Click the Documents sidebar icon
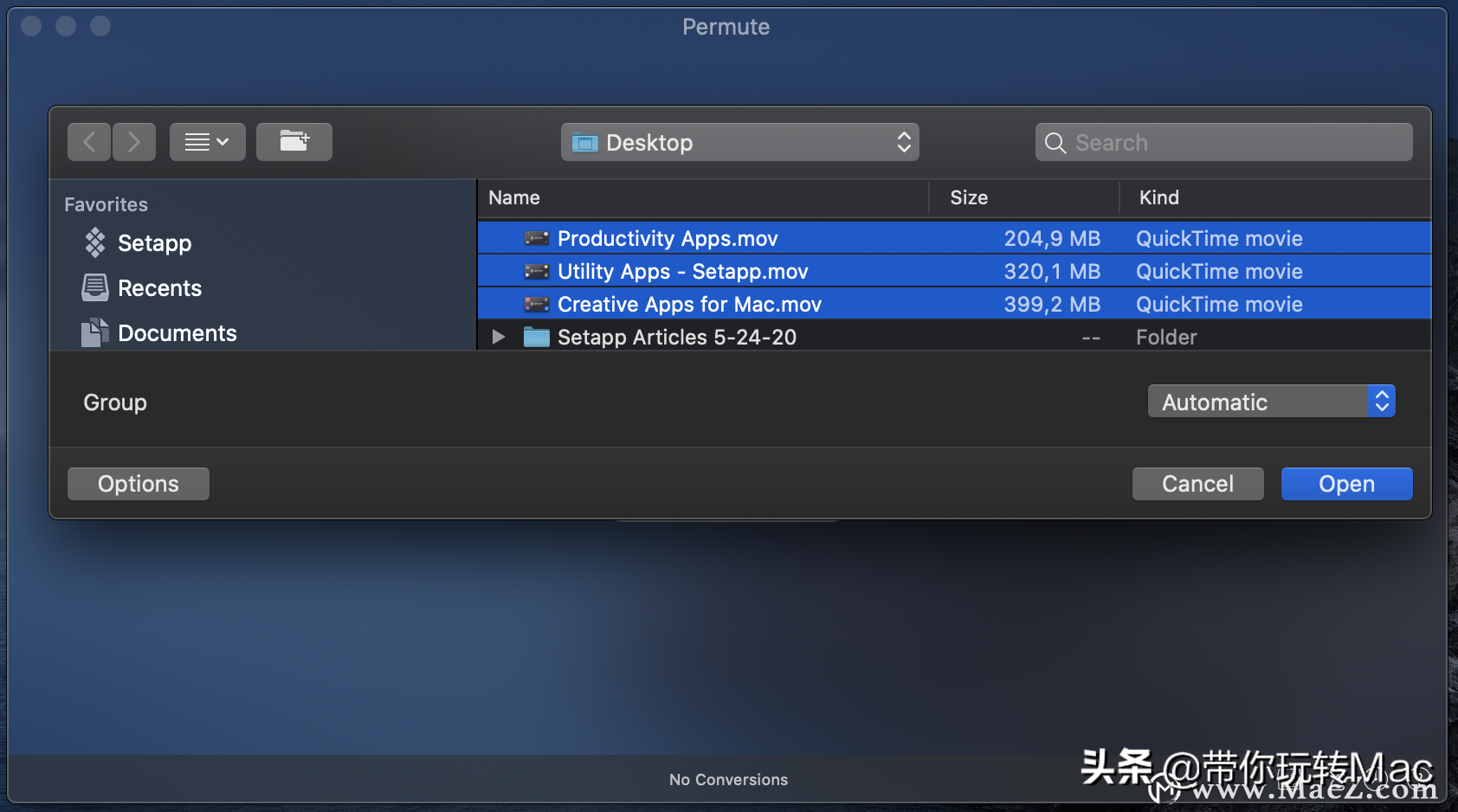Viewport: 1458px width, 812px height. coord(95,332)
